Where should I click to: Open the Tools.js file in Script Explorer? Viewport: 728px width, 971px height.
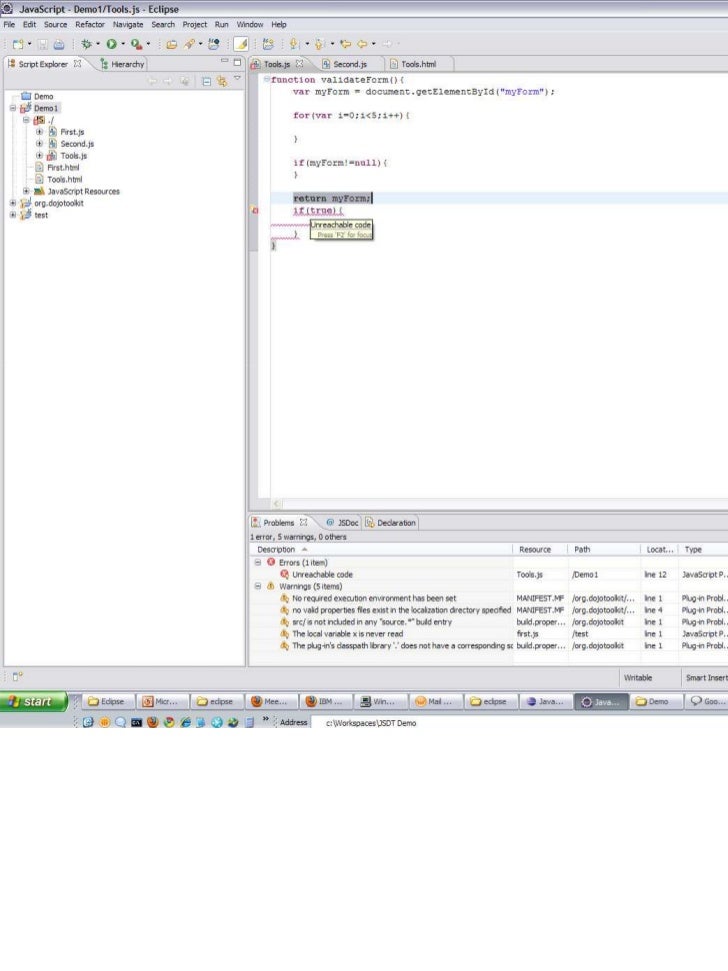click(x=73, y=156)
